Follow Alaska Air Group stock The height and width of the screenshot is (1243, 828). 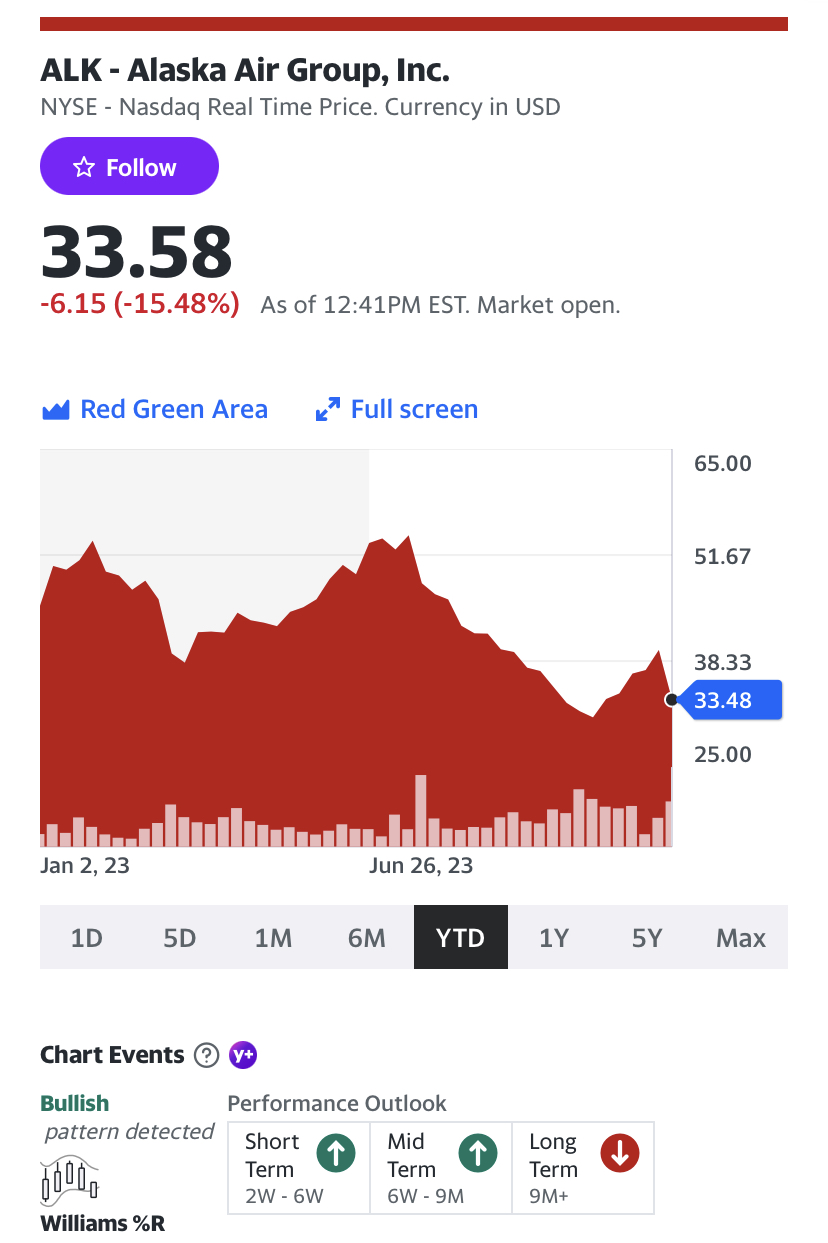[129, 166]
